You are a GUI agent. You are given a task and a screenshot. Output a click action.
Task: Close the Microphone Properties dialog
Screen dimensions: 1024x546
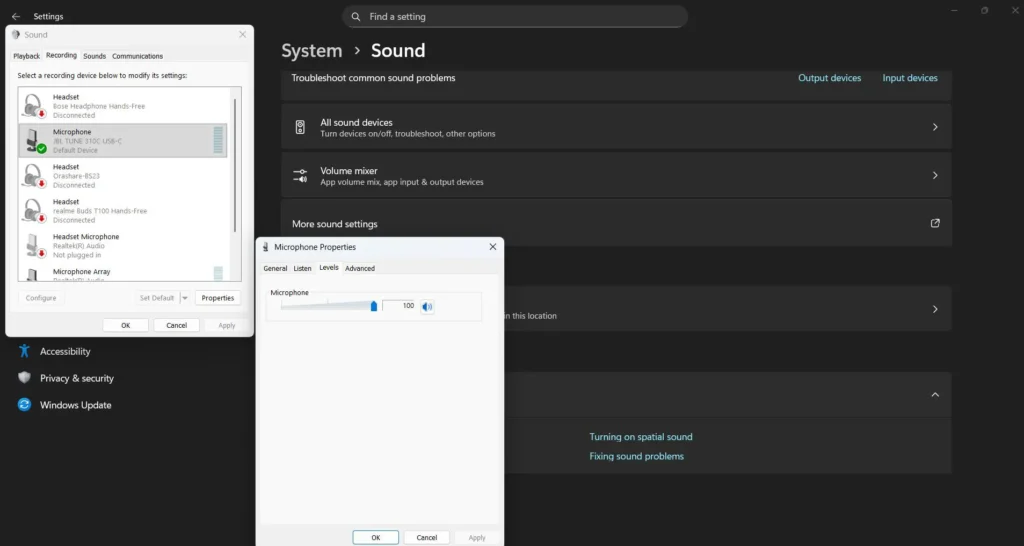(493, 247)
